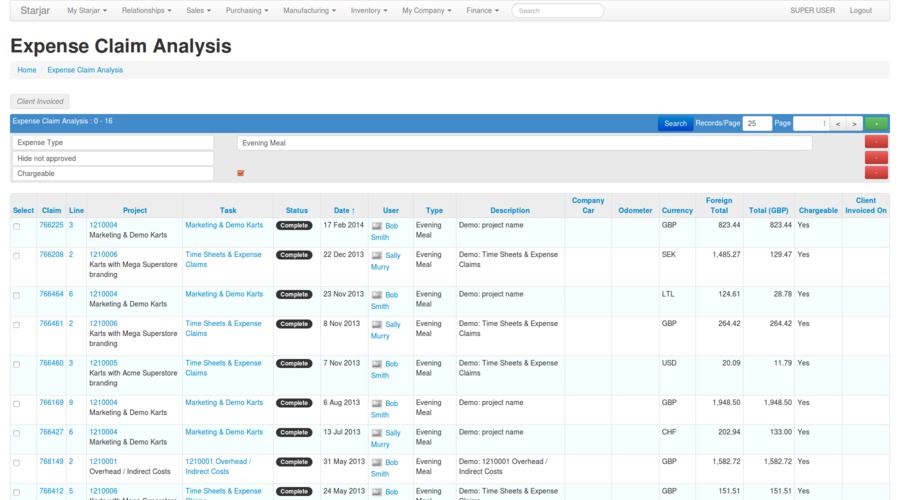900x500 pixels.
Task: Open the Relationships dropdown menu
Action: pos(146,10)
